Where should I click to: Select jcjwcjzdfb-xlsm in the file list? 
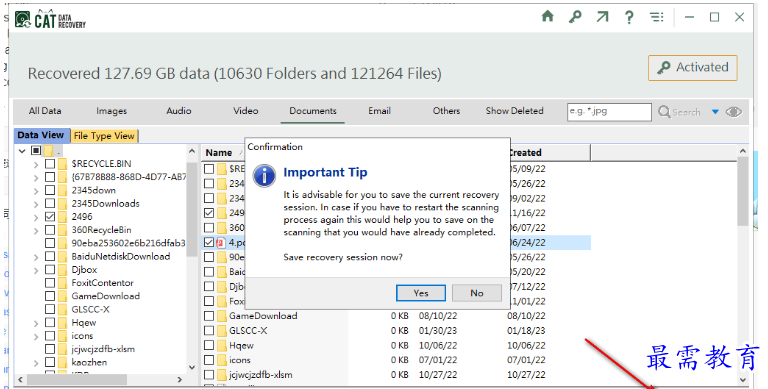coord(261,375)
